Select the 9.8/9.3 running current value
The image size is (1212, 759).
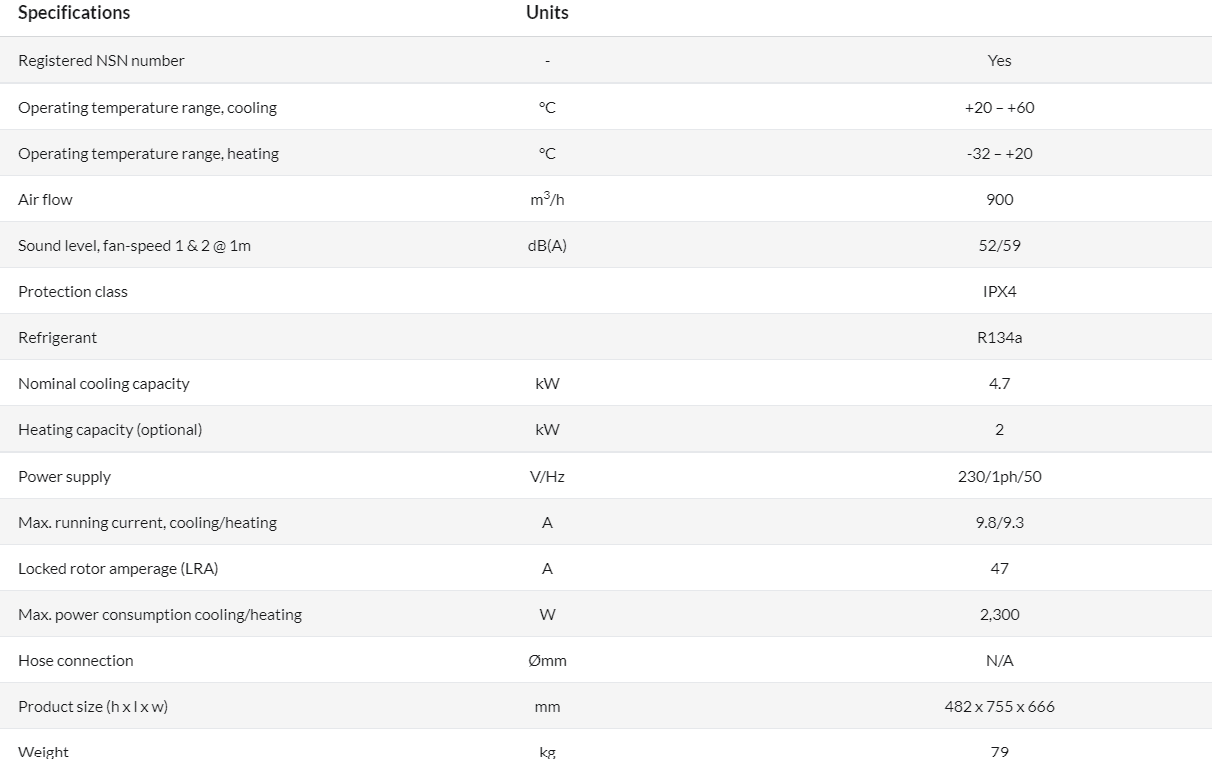tap(999, 522)
